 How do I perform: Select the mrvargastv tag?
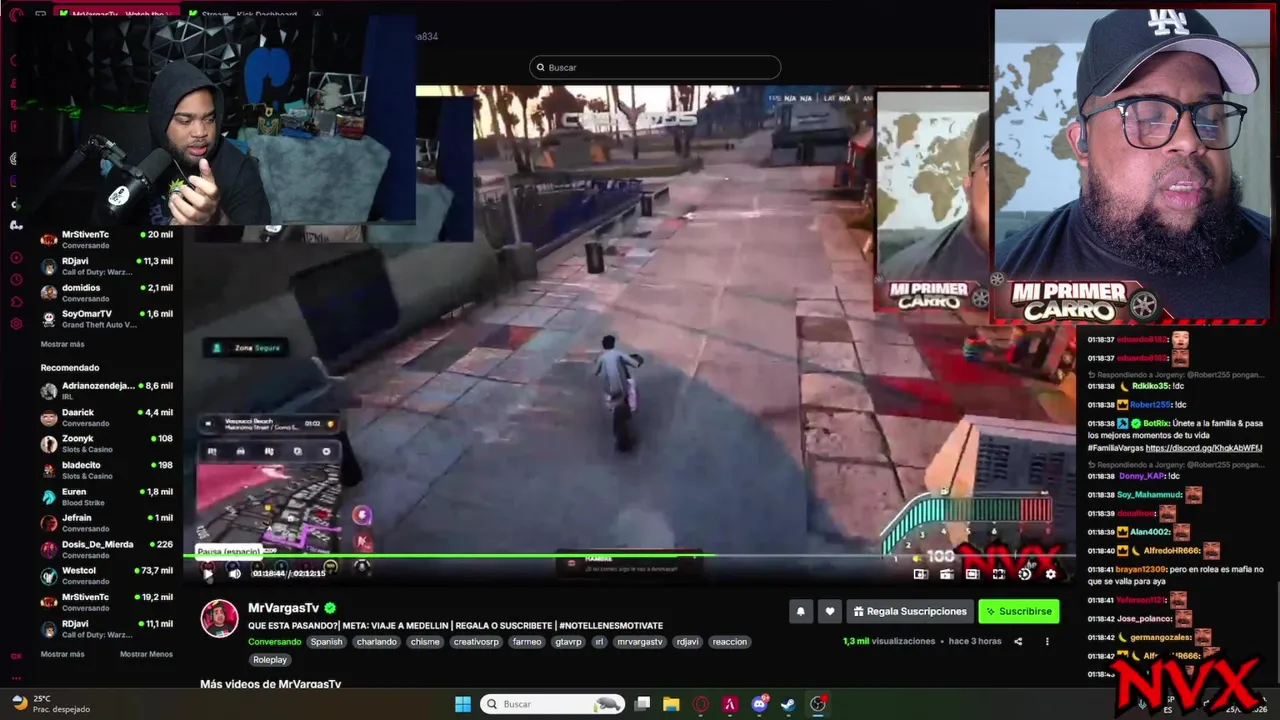coord(640,642)
